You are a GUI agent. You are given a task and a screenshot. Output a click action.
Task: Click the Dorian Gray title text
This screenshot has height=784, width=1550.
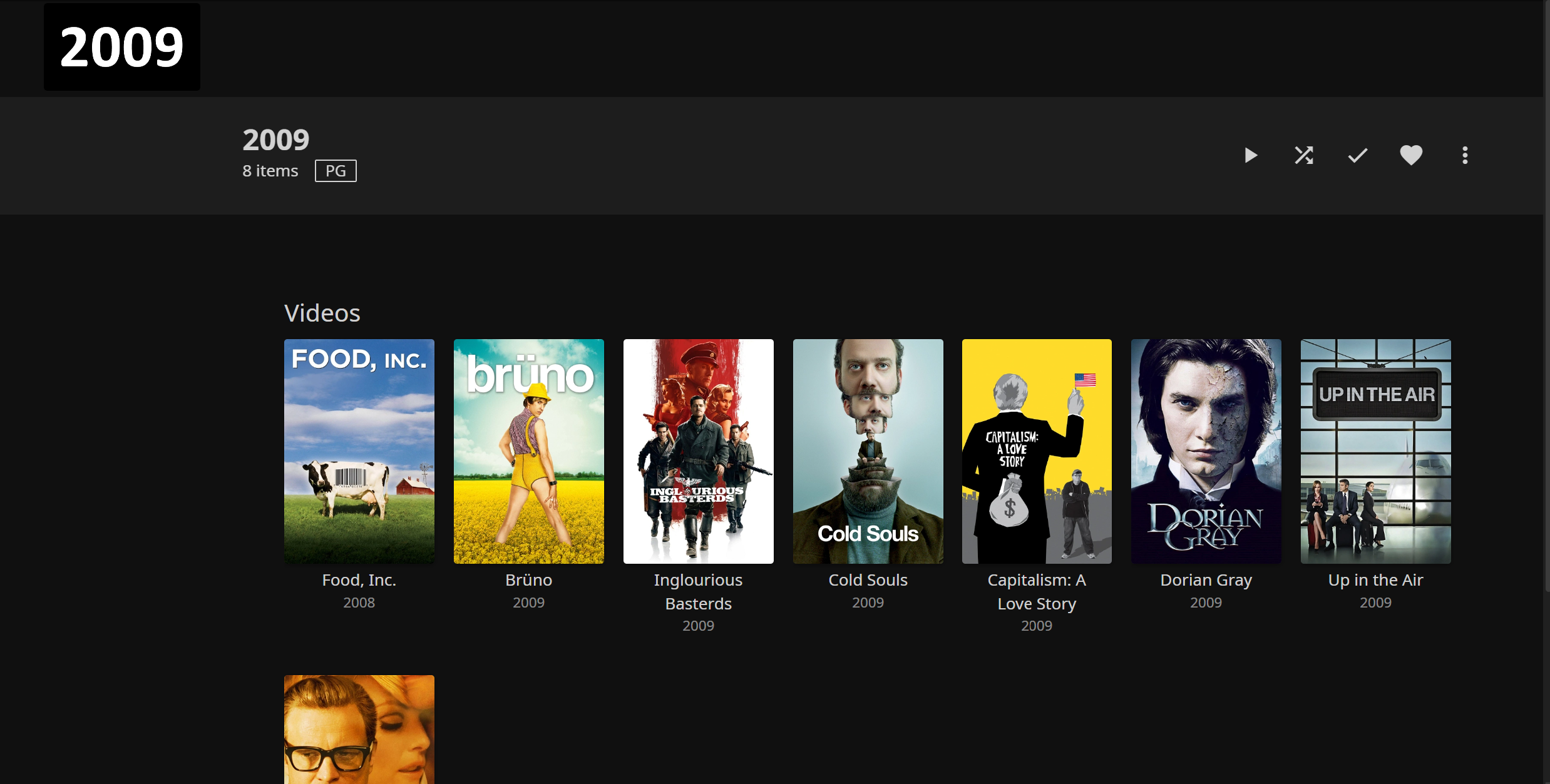point(1206,580)
